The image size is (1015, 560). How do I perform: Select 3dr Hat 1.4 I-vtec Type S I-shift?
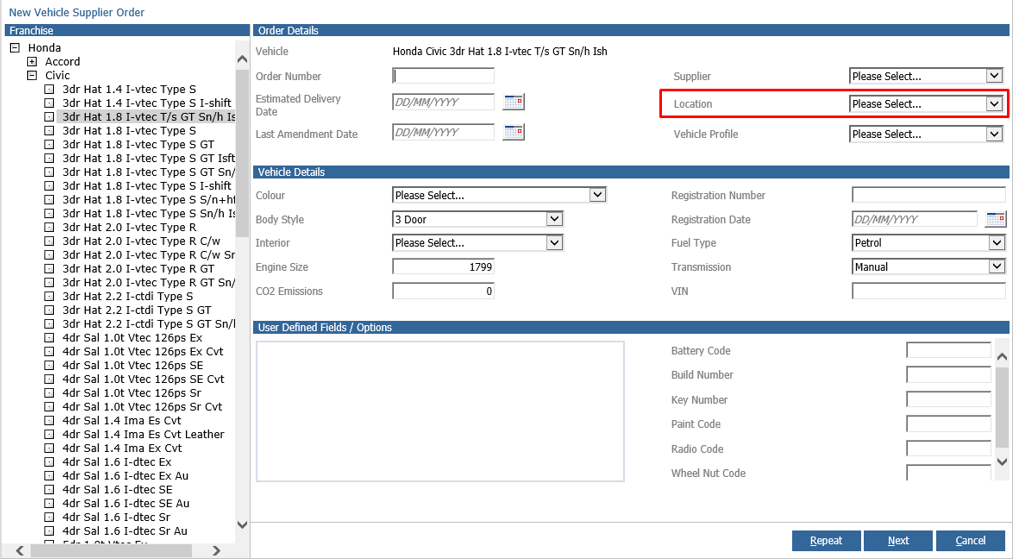pyautogui.click(x=146, y=103)
